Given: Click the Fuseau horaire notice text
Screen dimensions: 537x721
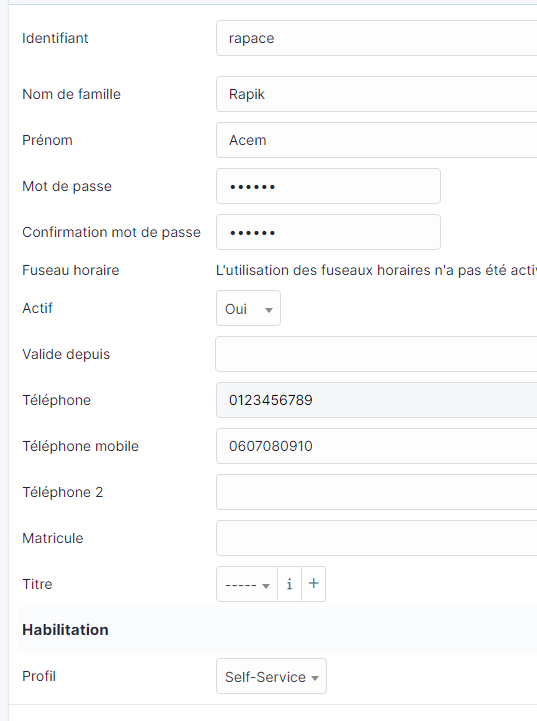Looking at the screenshot, I should 376,270.
